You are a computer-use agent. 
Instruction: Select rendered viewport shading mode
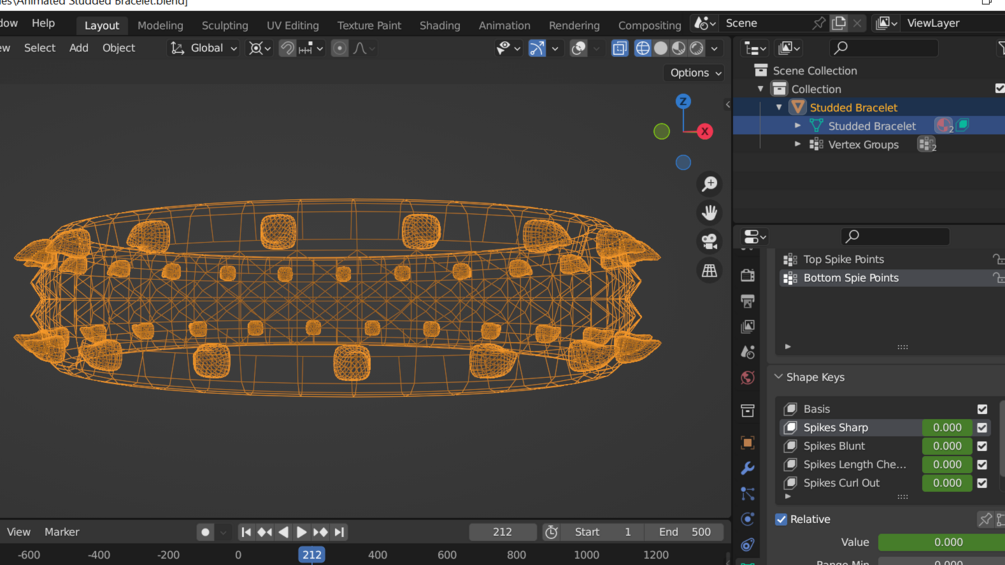[x=696, y=48]
